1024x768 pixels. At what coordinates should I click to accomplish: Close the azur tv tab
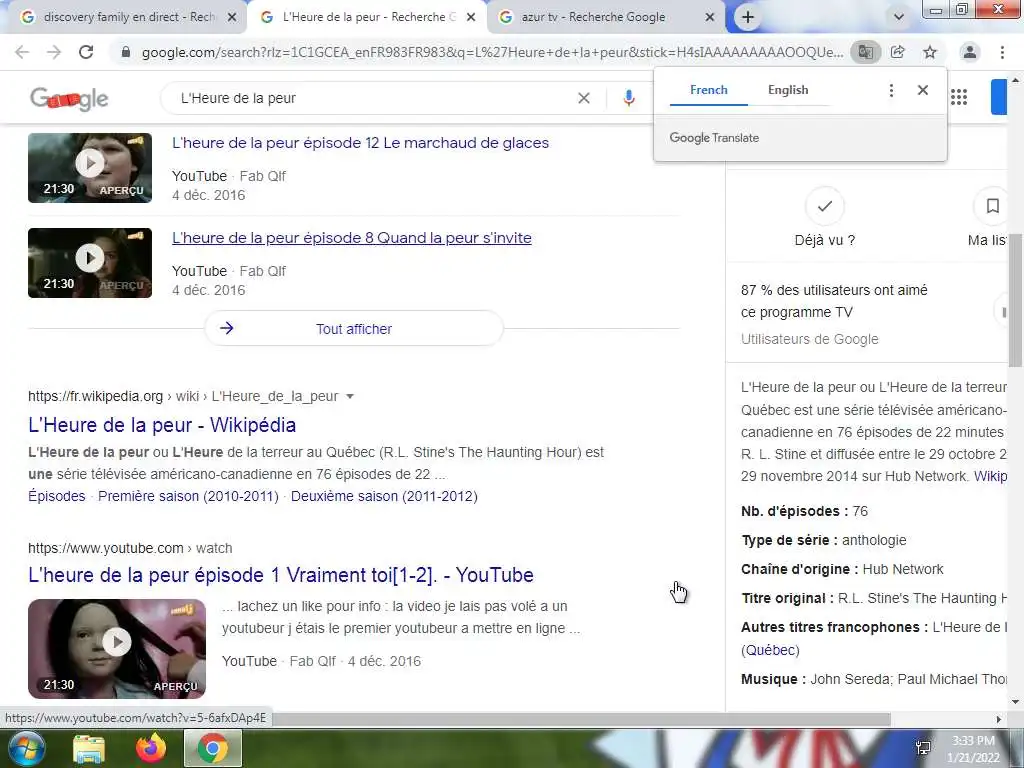coord(710,18)
